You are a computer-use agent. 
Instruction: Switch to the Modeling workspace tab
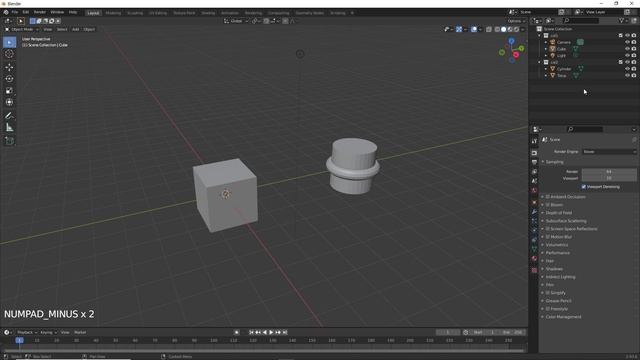(x=113, y=13)
